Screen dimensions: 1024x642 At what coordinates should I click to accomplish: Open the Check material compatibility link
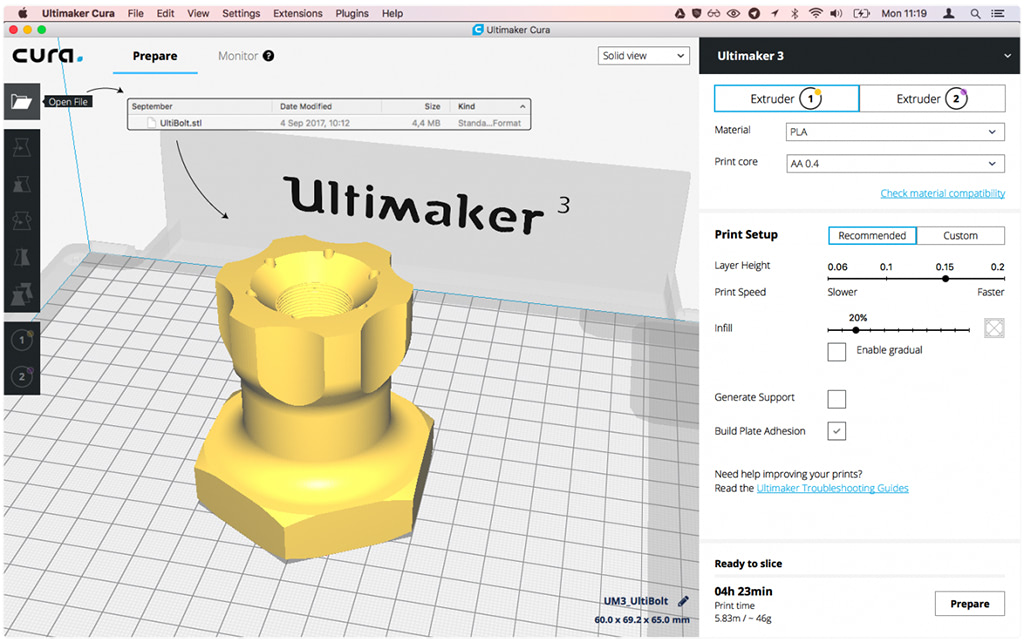pos(942,193)
